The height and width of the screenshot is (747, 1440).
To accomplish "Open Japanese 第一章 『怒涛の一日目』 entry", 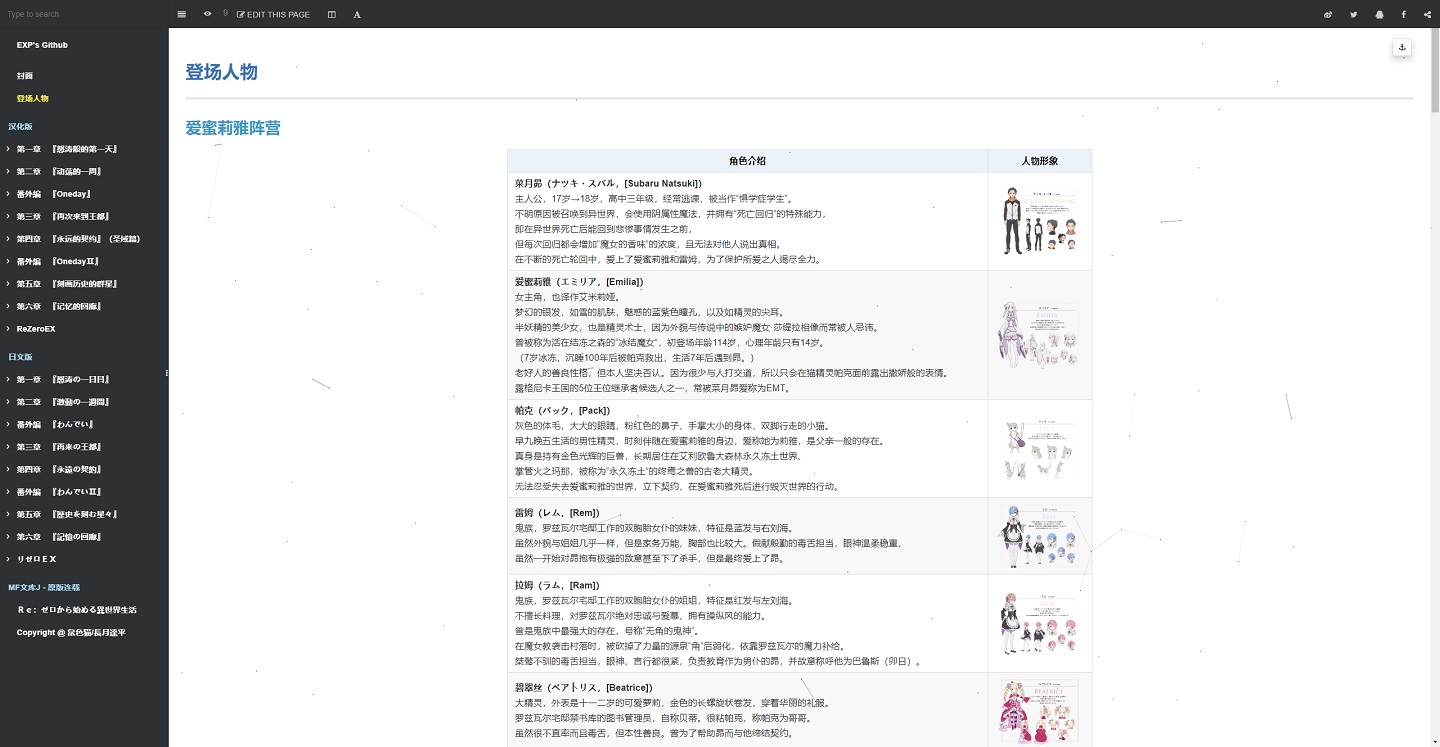I will 63,379.
